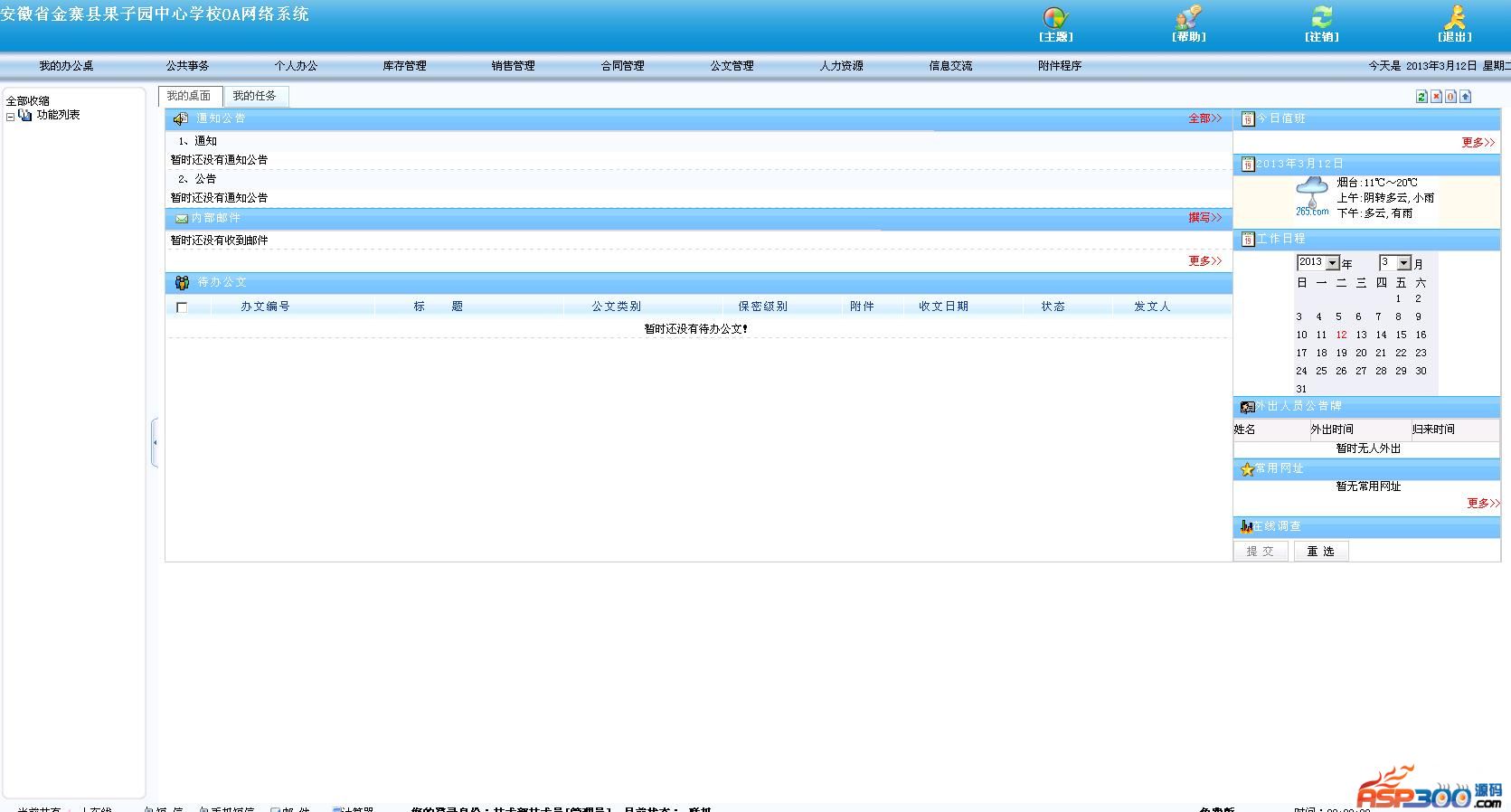1511x812 pixels.
Task: Click the 提交 button in 在线调查
Action: pos(1260,552)
